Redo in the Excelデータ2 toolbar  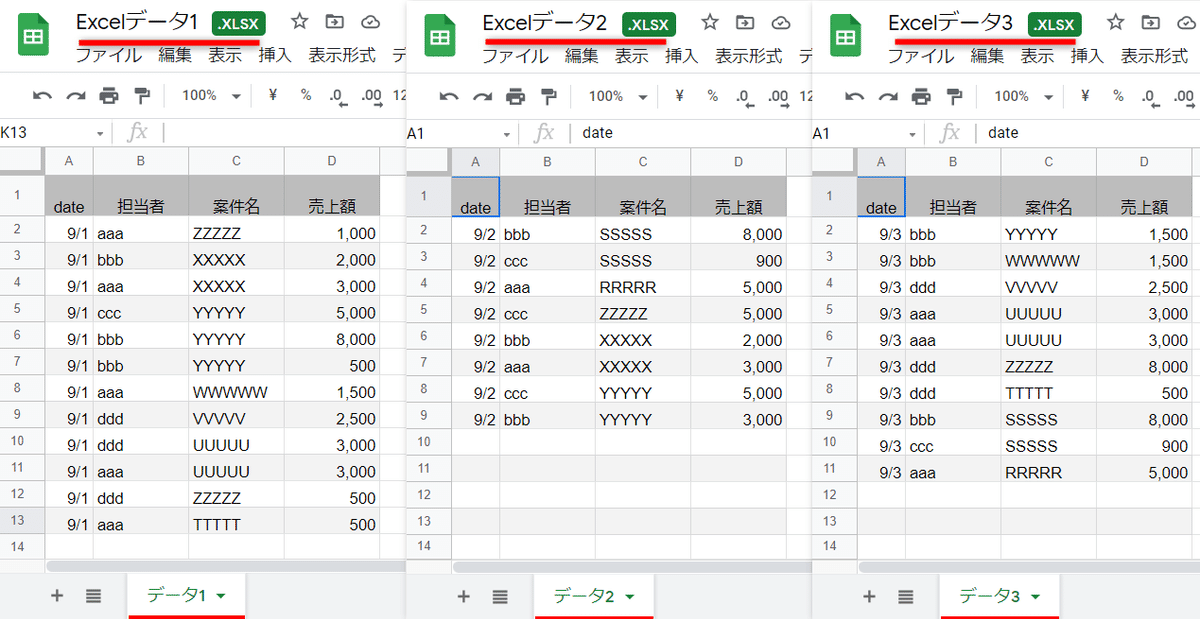483,96
